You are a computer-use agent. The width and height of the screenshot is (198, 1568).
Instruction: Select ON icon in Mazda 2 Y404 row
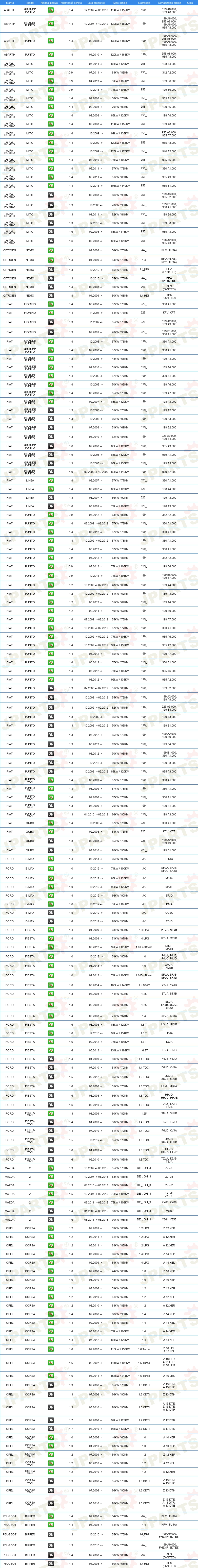click(51, 1211)
